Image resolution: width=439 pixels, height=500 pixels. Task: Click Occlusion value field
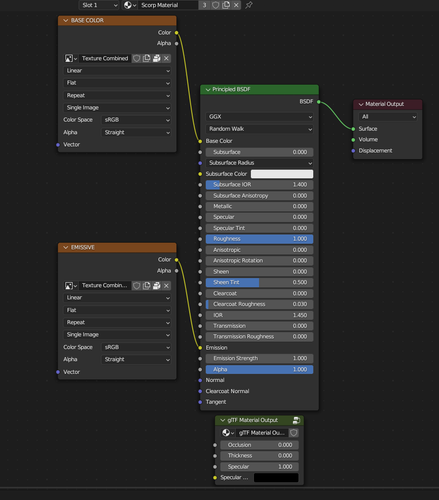(259, 445)
